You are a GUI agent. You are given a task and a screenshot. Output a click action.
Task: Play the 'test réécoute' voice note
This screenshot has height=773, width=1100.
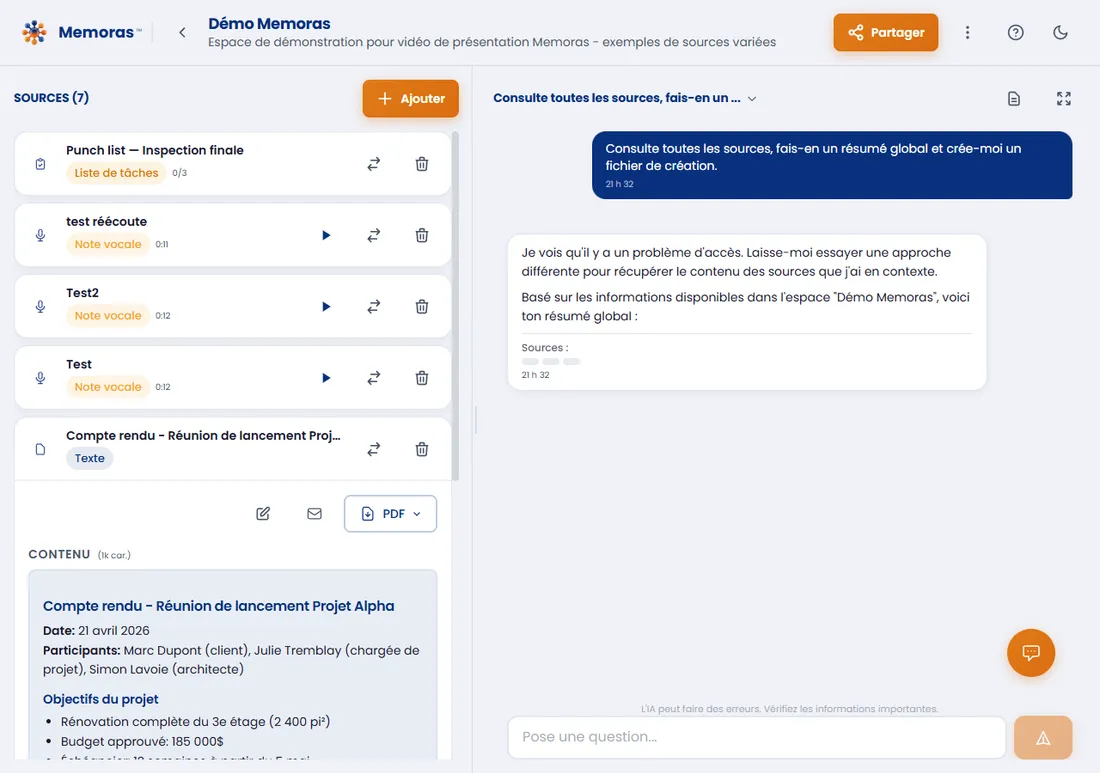click(326, 236)
